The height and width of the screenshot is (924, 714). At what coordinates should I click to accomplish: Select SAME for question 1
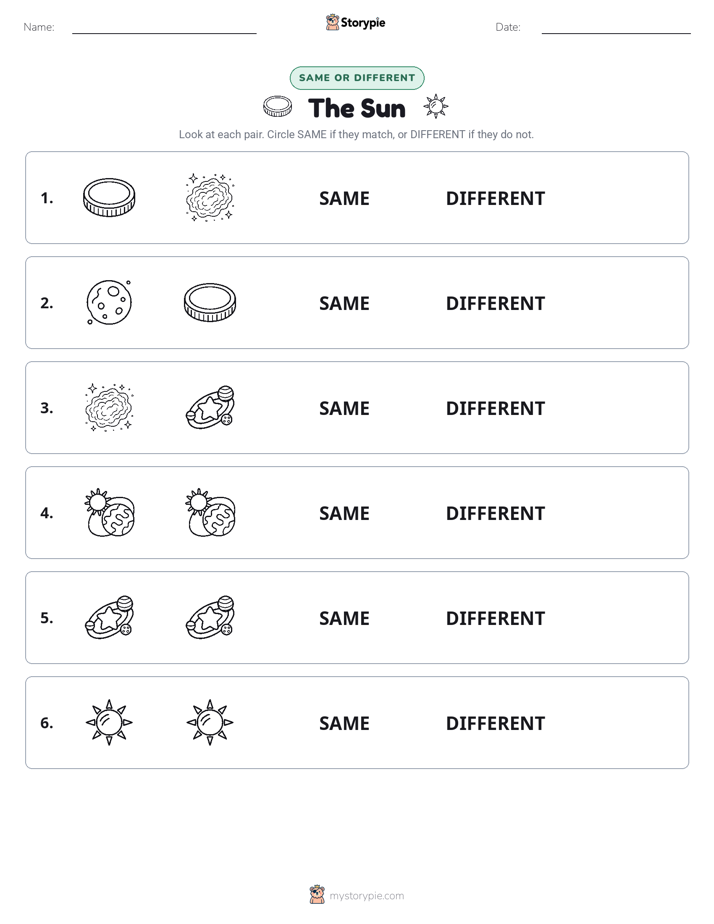click(x=344, y=199)
